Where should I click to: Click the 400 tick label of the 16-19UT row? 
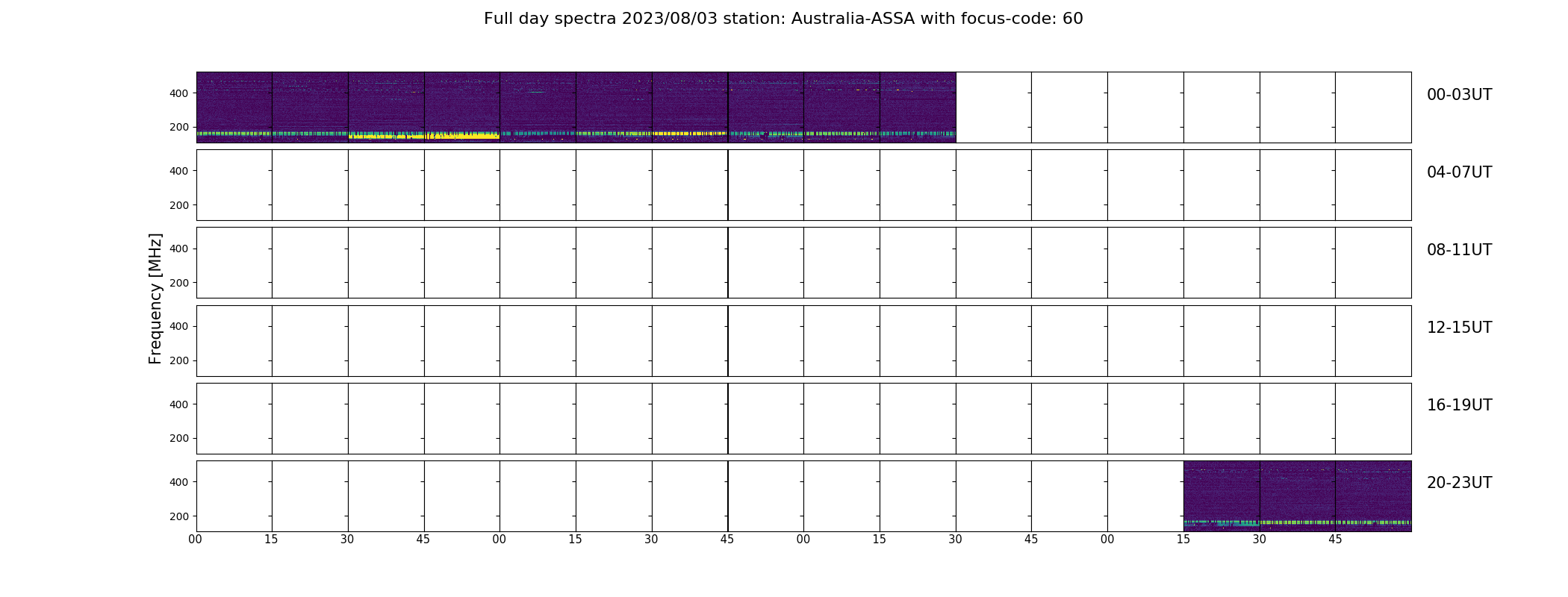(x=179, y=404)
